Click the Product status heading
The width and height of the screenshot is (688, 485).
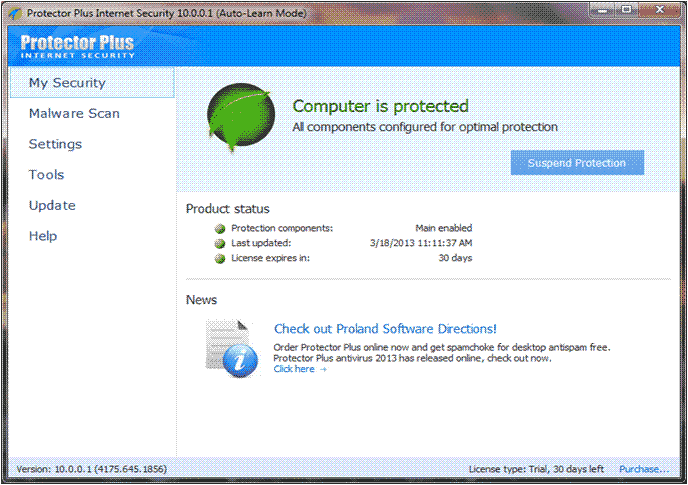(227, 209)
